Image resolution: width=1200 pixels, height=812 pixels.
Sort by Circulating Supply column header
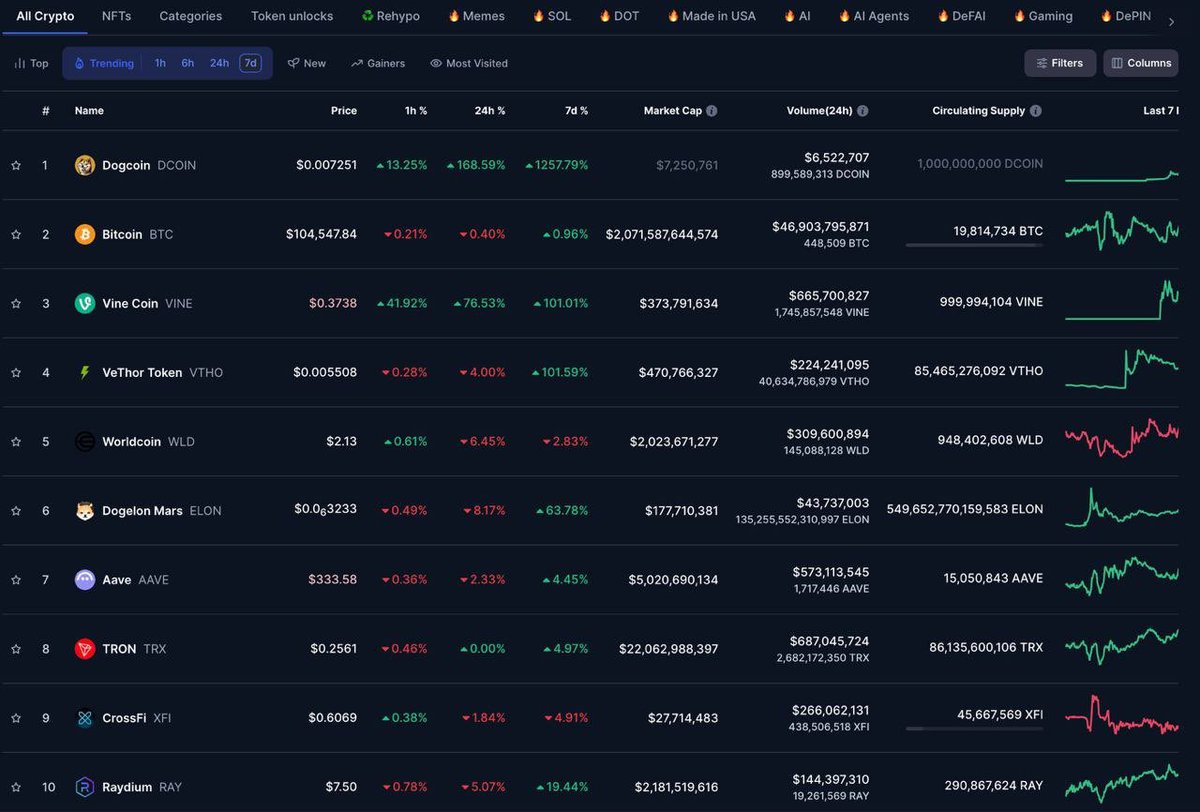(979, 111)
